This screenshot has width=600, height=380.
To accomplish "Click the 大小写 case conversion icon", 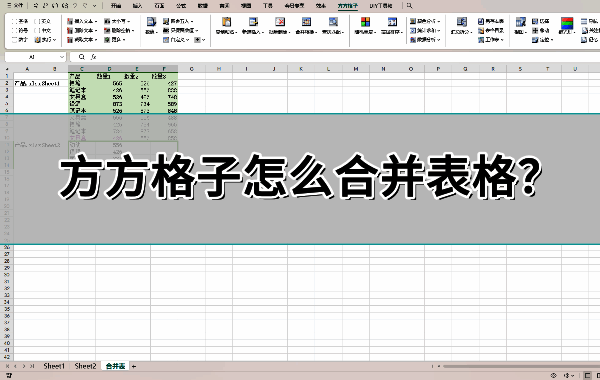I will [x=107, y=21].
